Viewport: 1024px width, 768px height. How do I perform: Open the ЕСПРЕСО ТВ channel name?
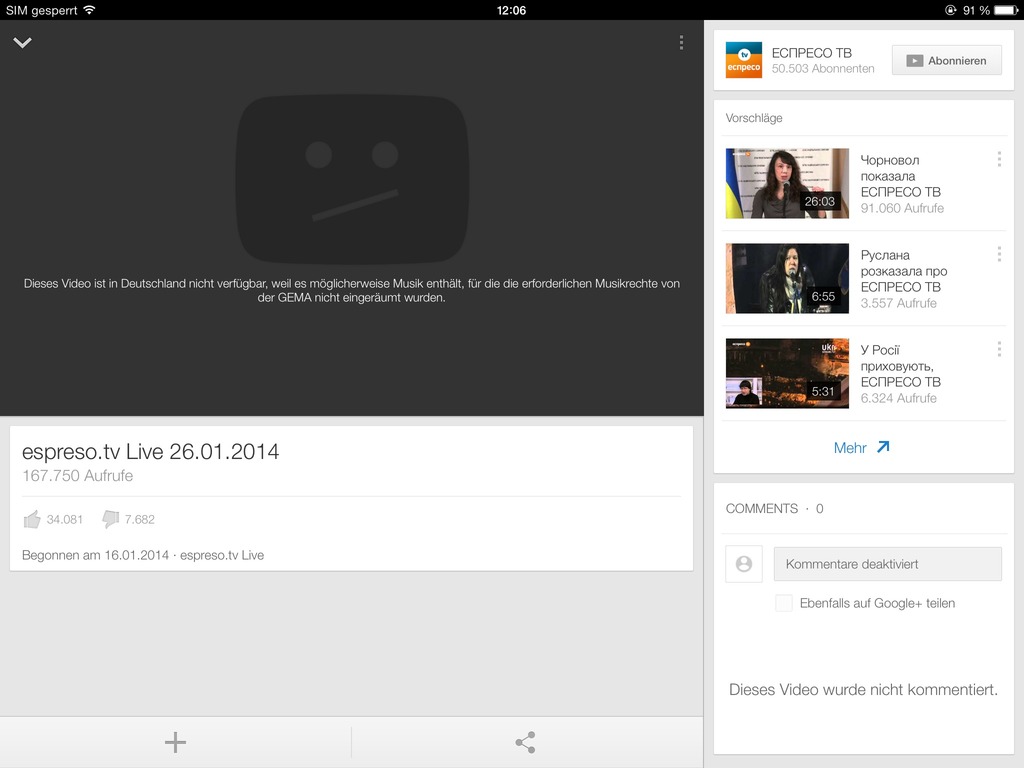pos(812,53)
